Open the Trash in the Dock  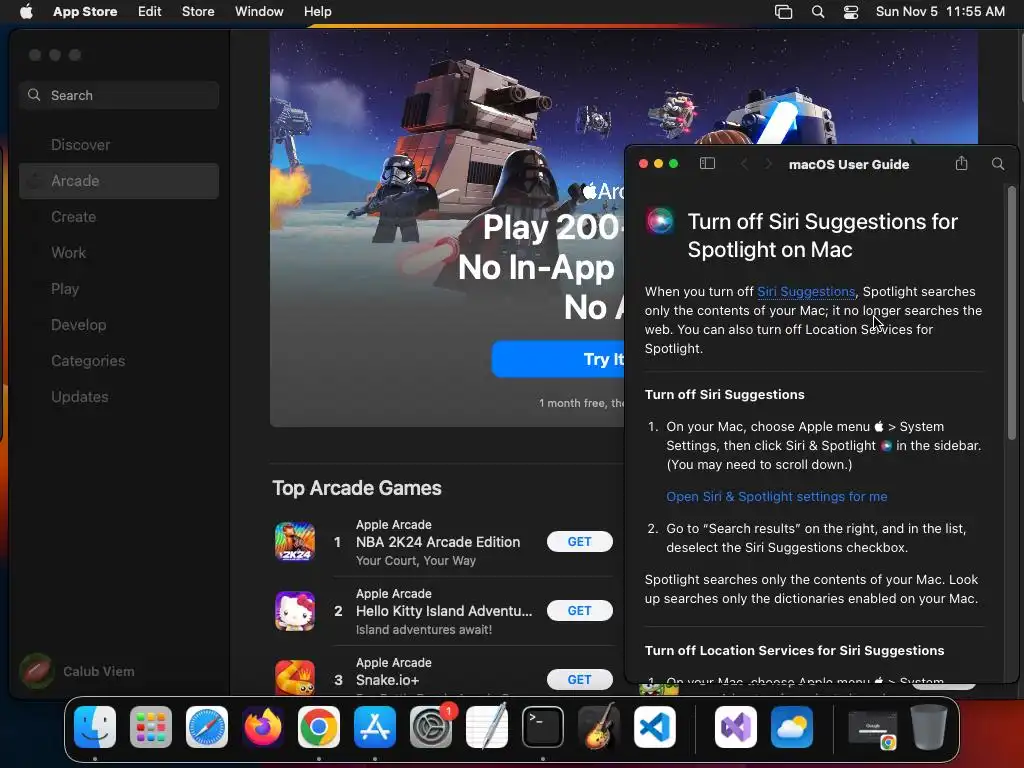point(929,727)
